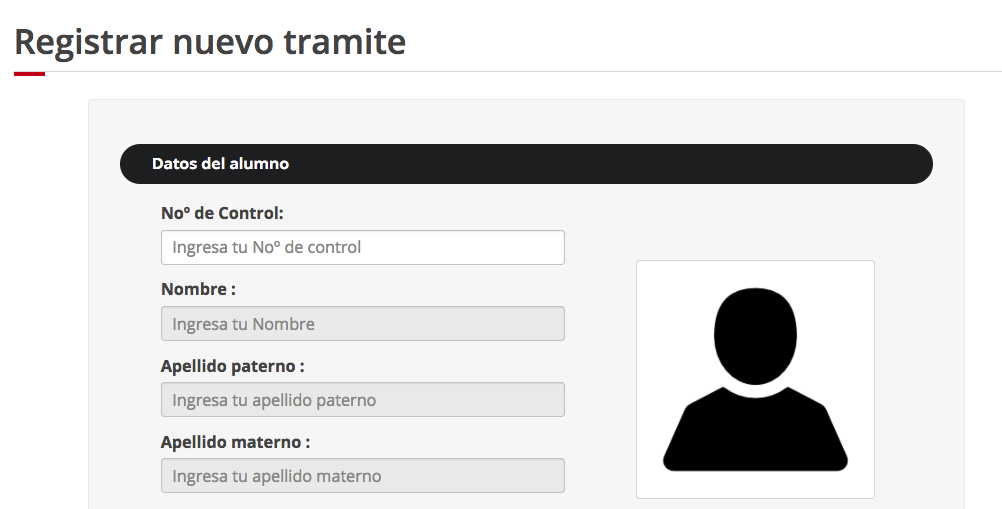This screenshot has height=509, width=1002.
Task: Click the "Apellido materno :" label
Action: click(x=235, y=442)
